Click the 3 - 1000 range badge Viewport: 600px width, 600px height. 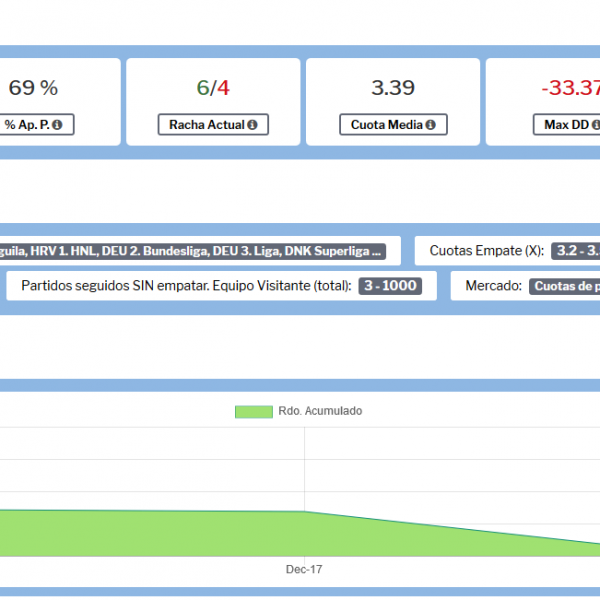point(390,286)
